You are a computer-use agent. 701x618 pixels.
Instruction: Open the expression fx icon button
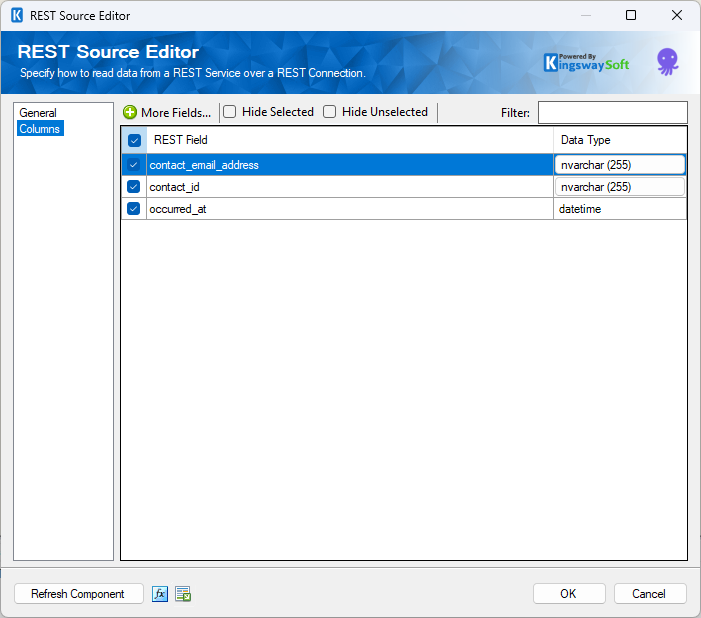pos(160,594)
